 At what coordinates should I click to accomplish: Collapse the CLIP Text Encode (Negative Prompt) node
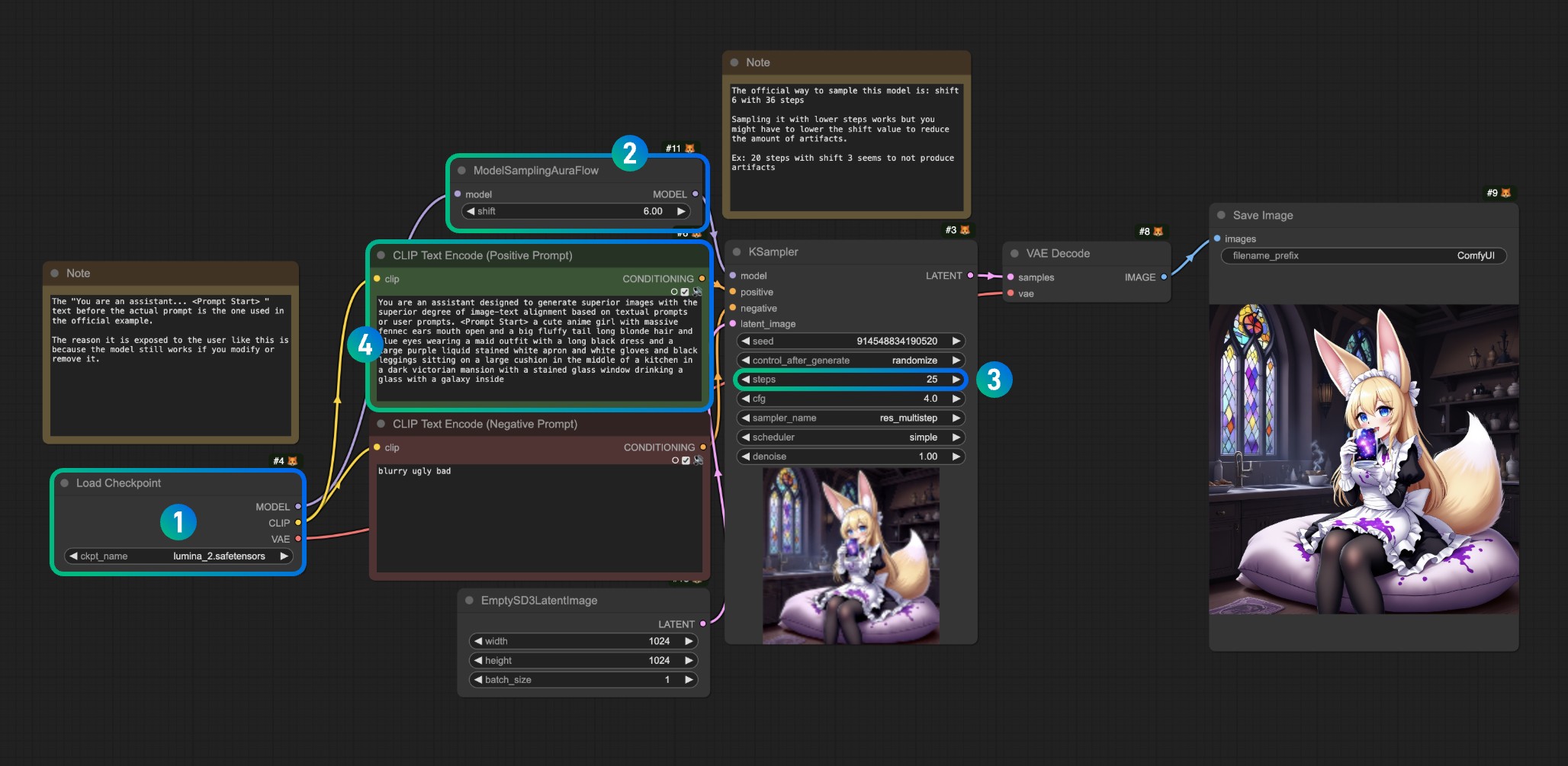coord(381,424)
